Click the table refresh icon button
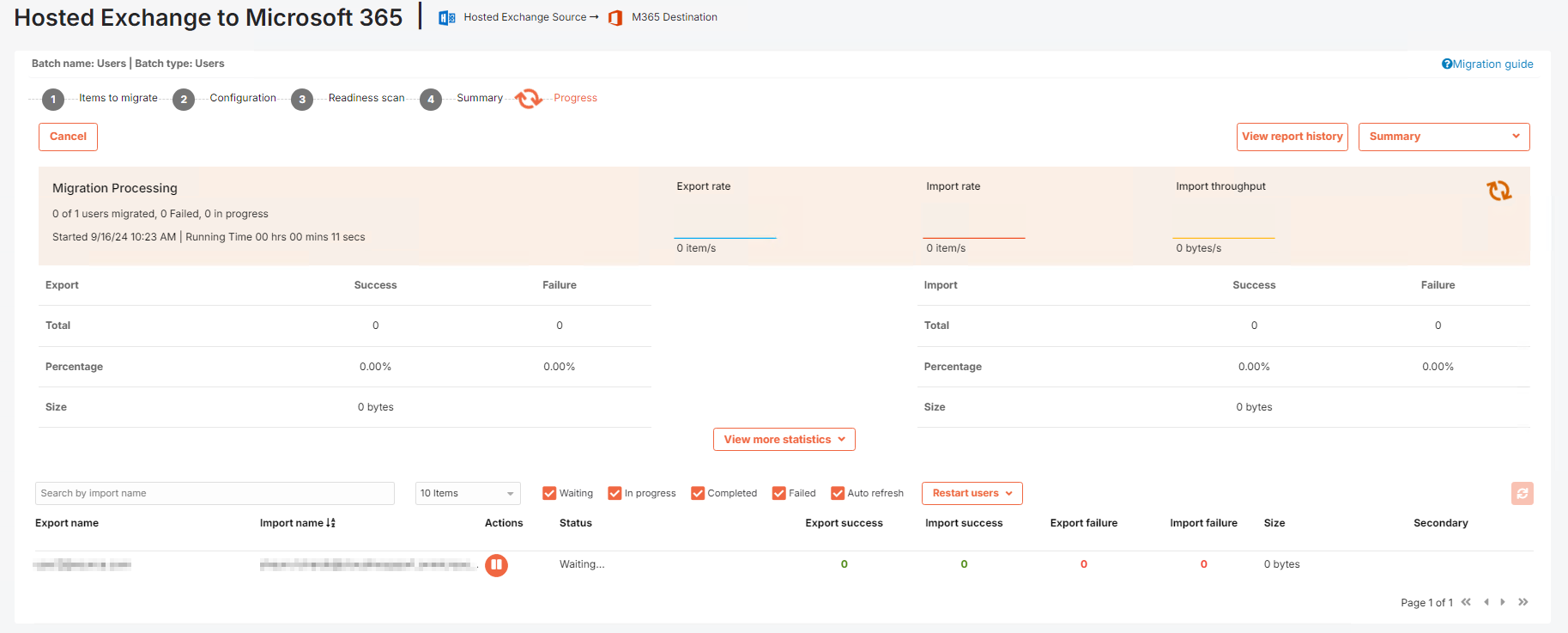Image resolution: width=1568 pixels, height=633 pixels. (1523, 493)
